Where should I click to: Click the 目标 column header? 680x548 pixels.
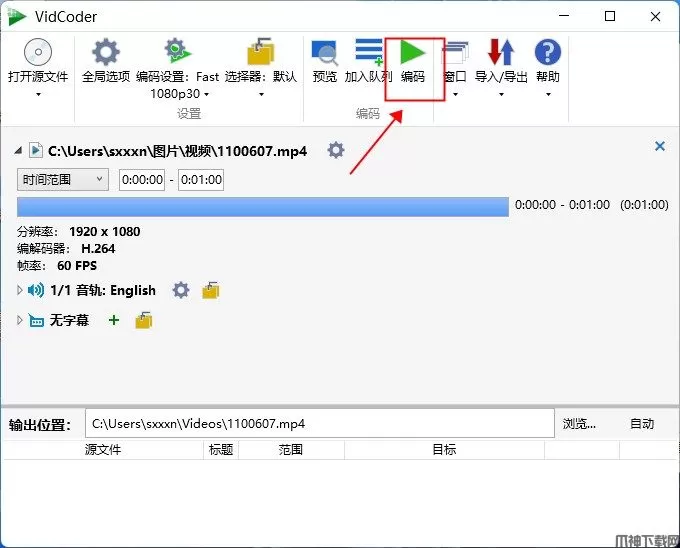tap(444, 450)
